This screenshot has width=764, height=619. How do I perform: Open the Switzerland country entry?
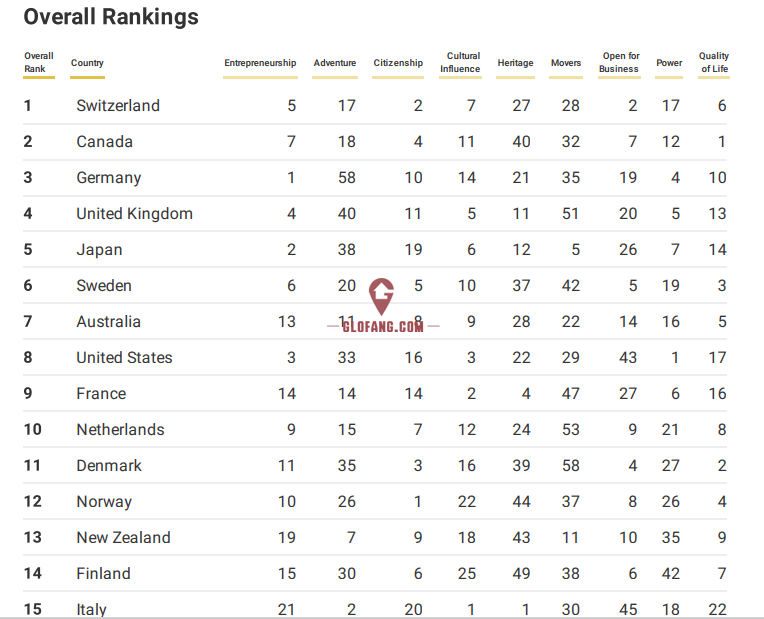pos(118,106)
